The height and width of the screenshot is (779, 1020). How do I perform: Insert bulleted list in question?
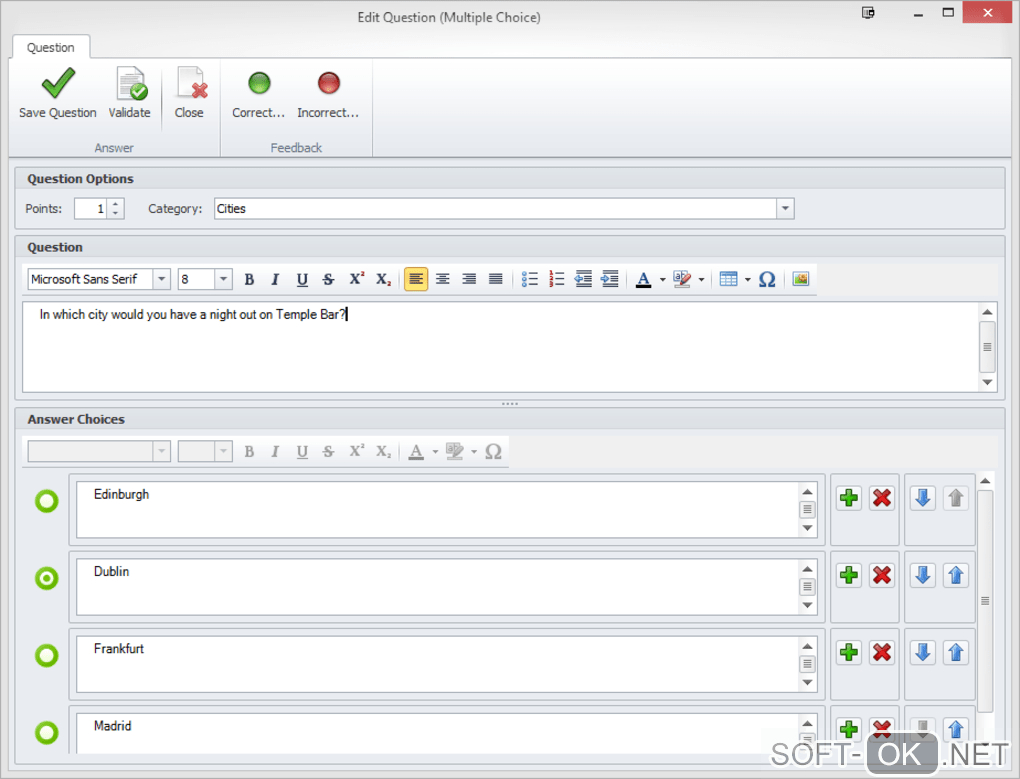(x=530, y=279)
